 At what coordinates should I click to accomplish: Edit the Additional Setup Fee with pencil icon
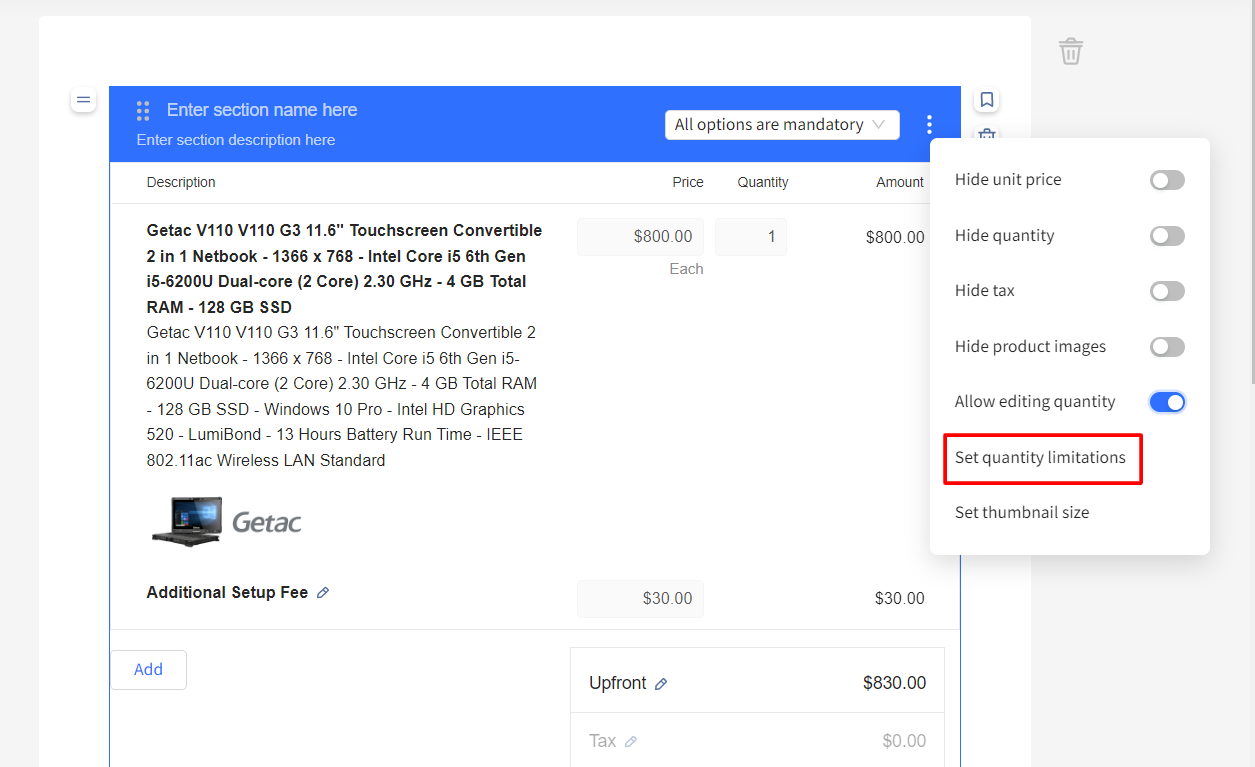pyautogui.click(x=323, y=593)
